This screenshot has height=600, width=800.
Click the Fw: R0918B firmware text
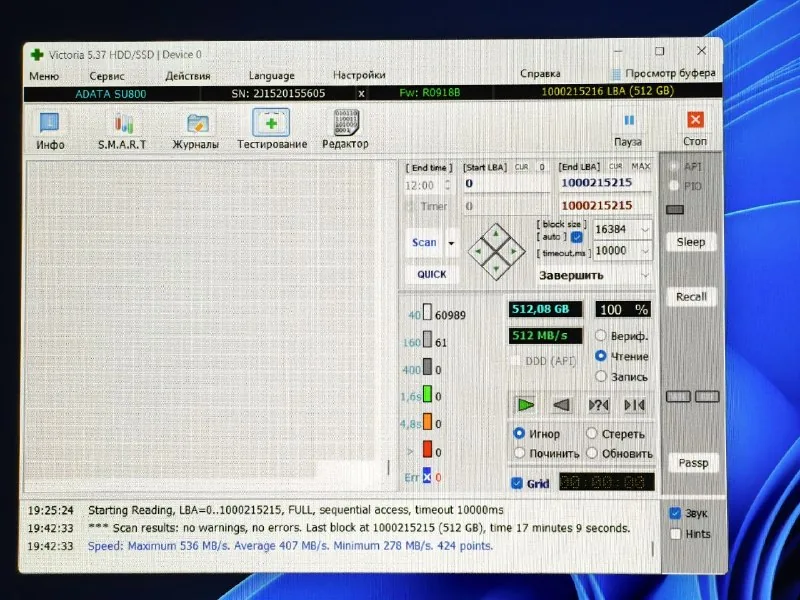[430, 93]
